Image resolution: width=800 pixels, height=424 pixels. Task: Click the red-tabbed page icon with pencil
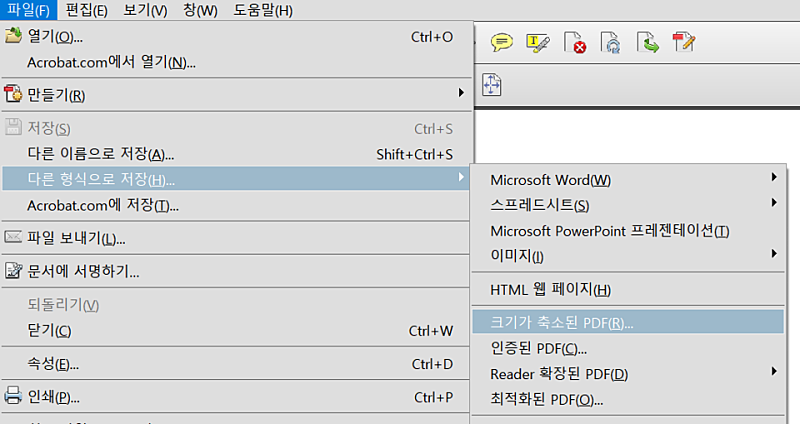[684, 42]
